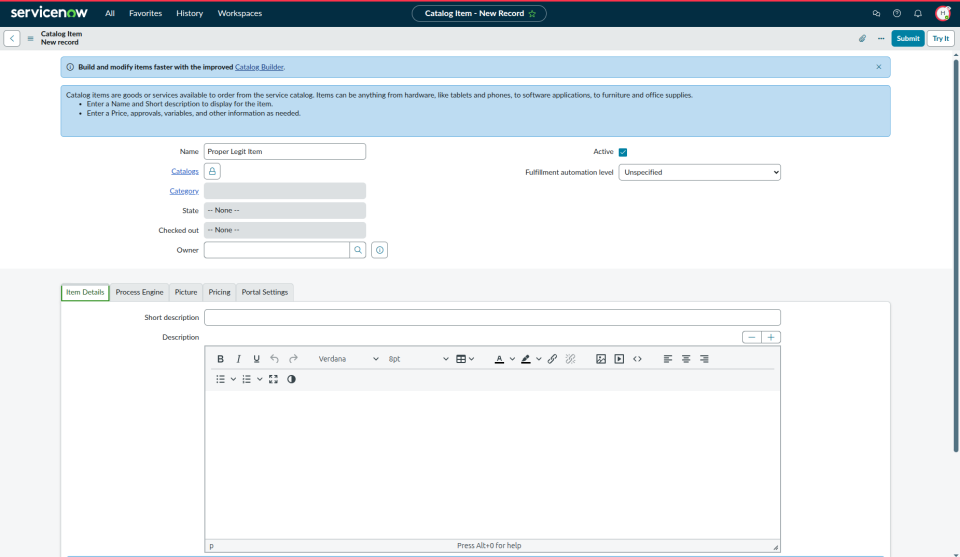Preview the Owner record info icon
This screenshot has height=557, width=960.
(380, 250)
